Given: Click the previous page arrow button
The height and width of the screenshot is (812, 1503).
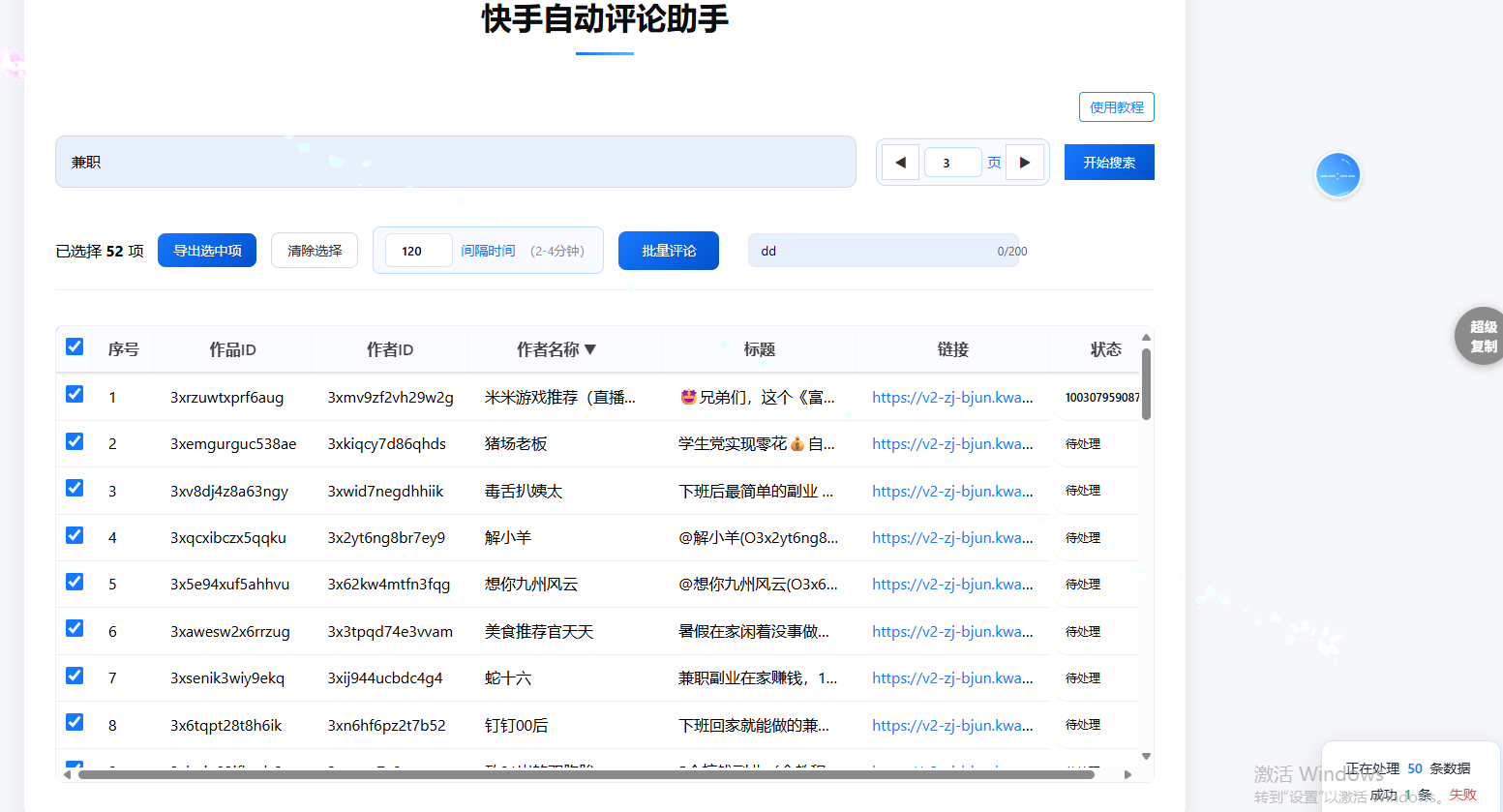Looking at the screenshot, I should pos(900,163).
